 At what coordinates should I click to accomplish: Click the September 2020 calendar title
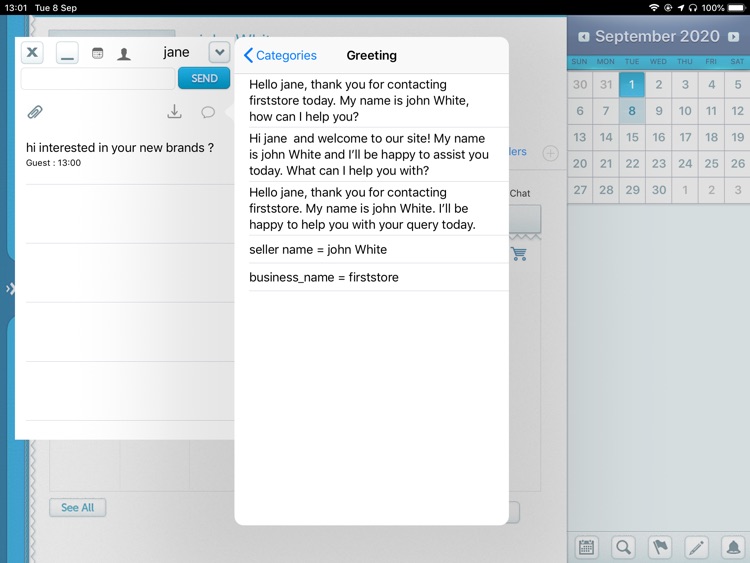point(657,36)
